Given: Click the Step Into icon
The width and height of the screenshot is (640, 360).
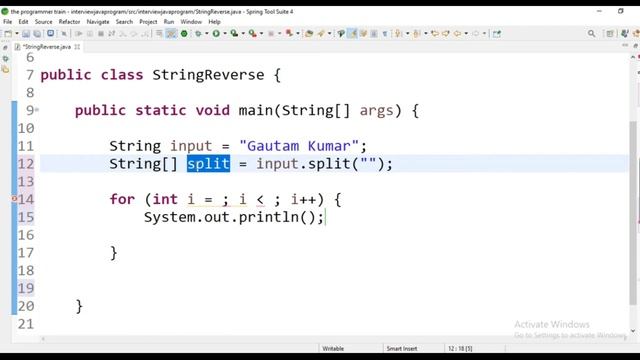Looking at the screenshot, I should coord(123,33).
